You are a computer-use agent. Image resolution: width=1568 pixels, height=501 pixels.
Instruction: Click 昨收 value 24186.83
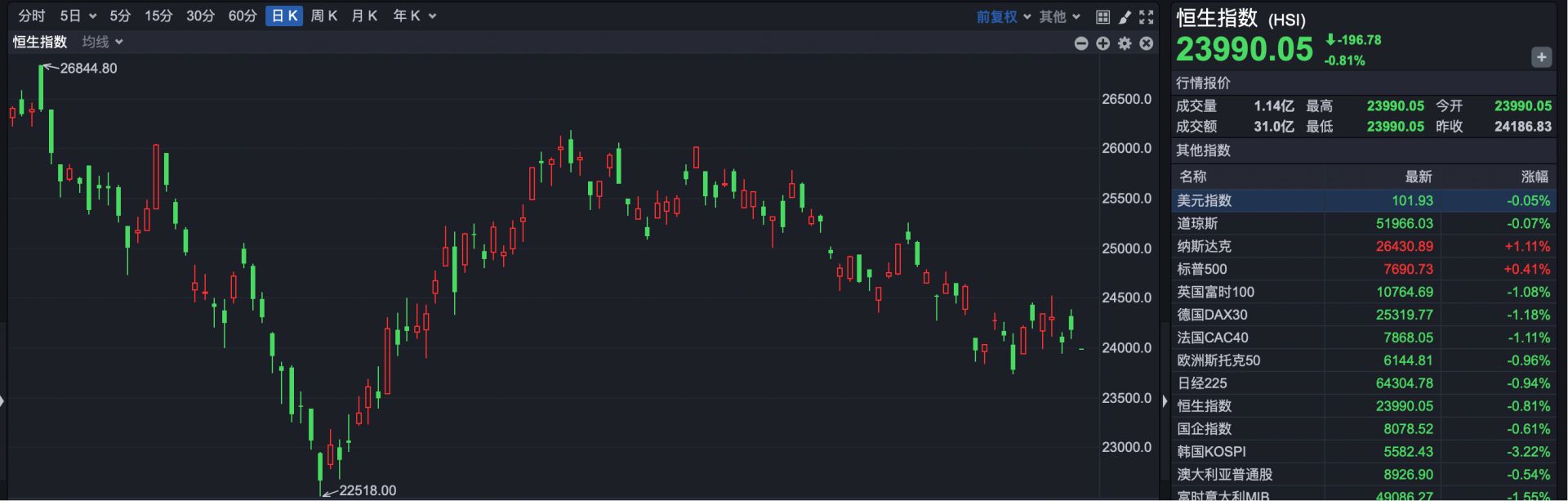tap(1523, 127)
